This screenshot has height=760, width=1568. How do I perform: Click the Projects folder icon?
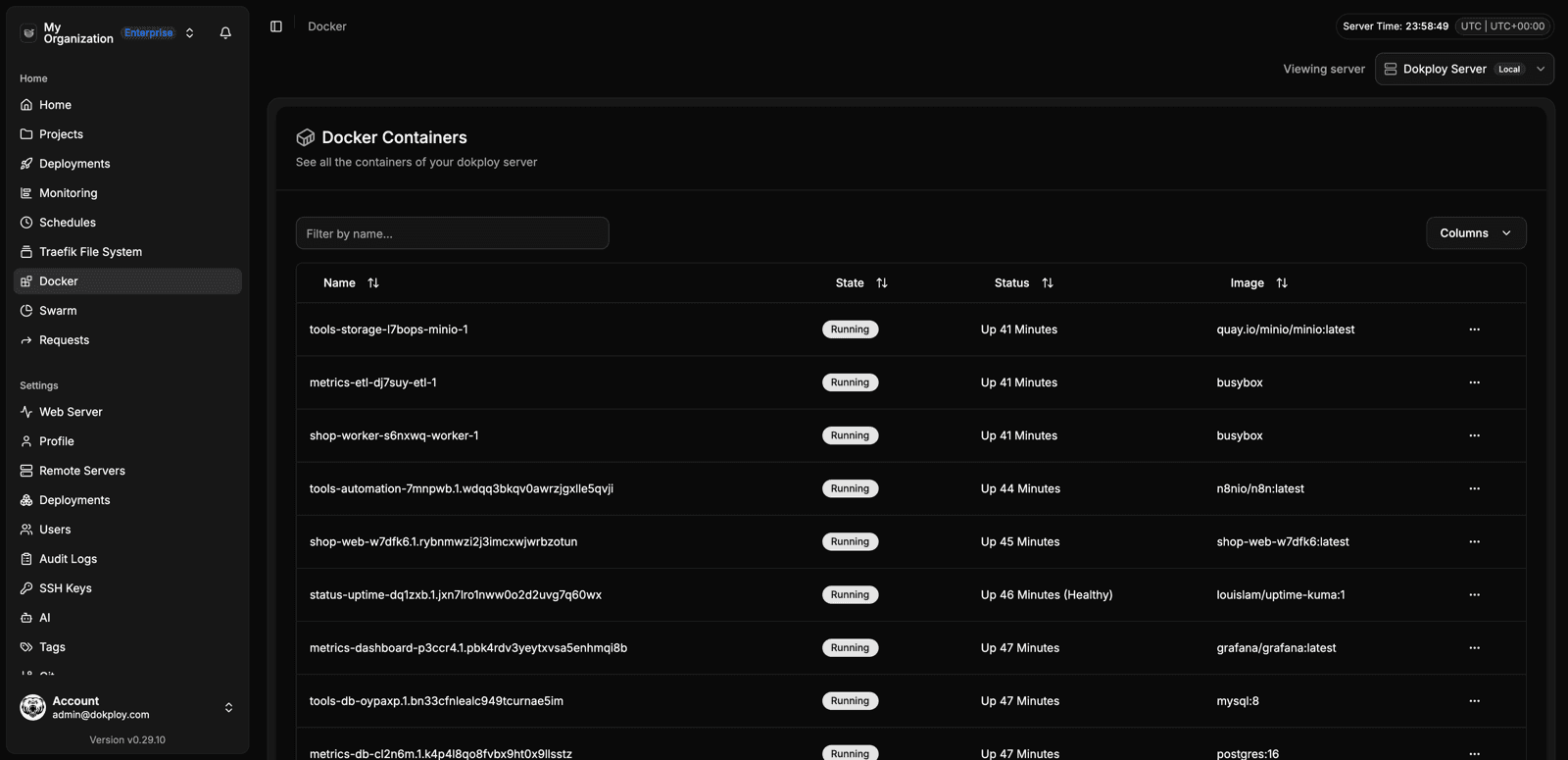coord(26,134)
